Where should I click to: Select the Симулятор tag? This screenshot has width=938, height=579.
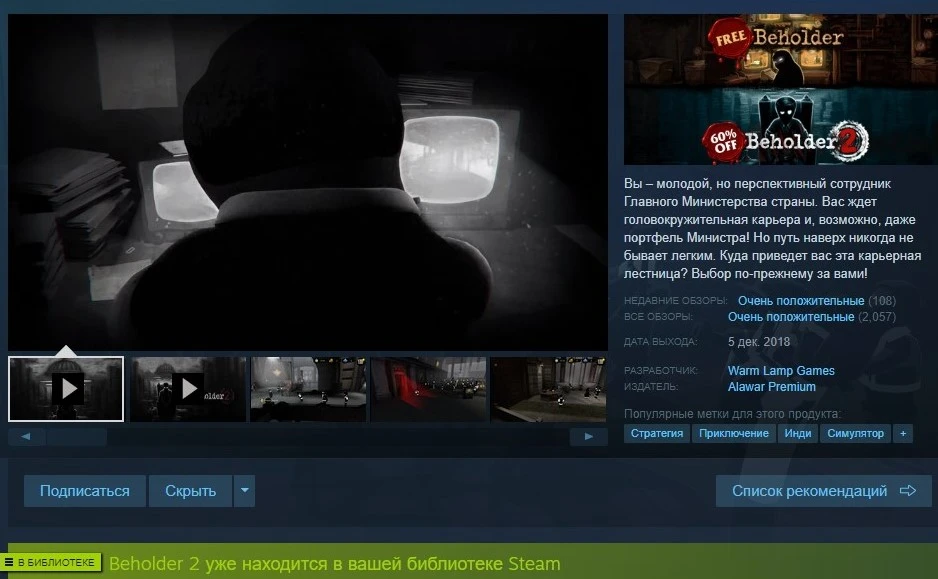coord(855,433)
